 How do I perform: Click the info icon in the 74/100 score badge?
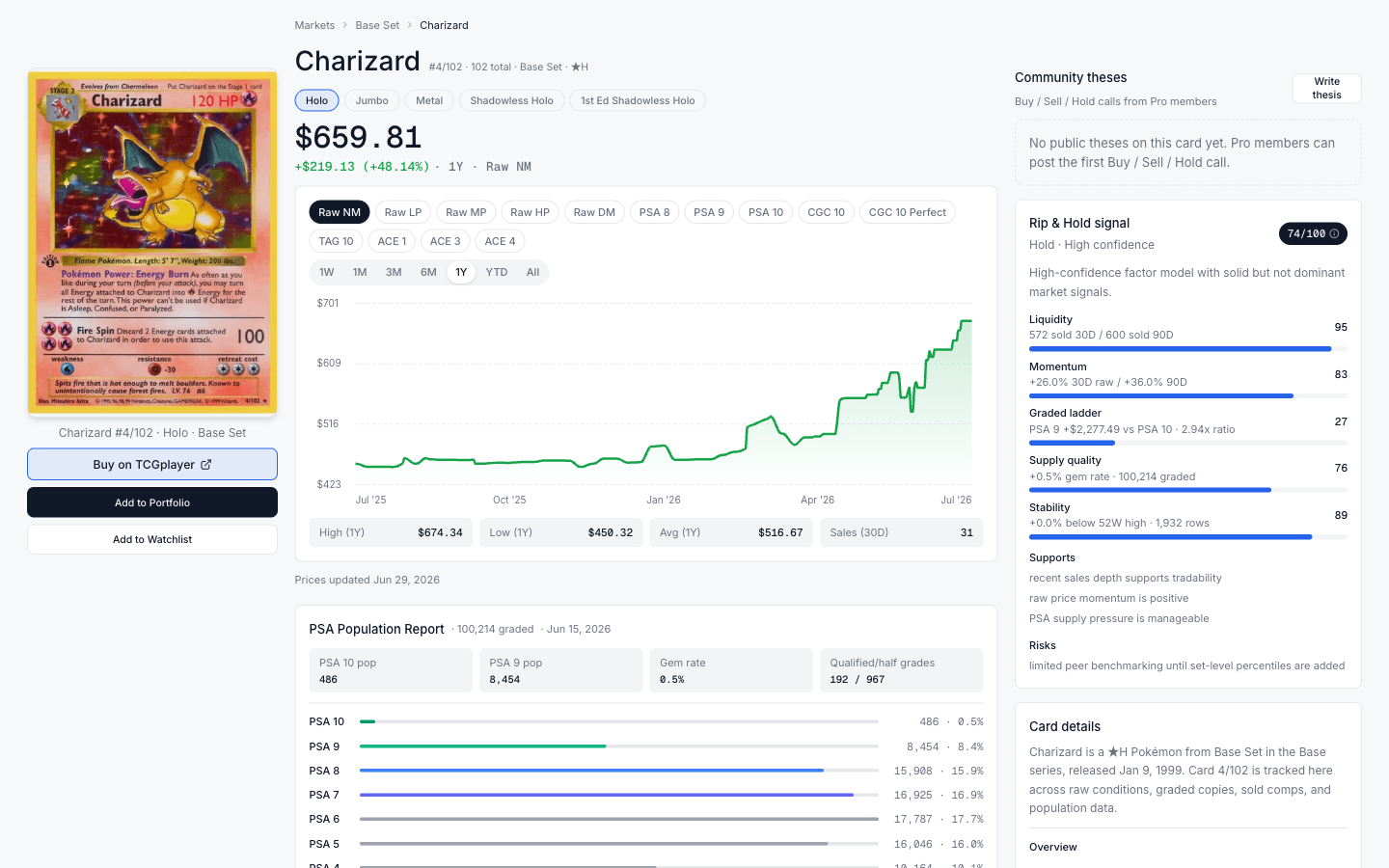pyautogui.click(x=1334, y=234)
